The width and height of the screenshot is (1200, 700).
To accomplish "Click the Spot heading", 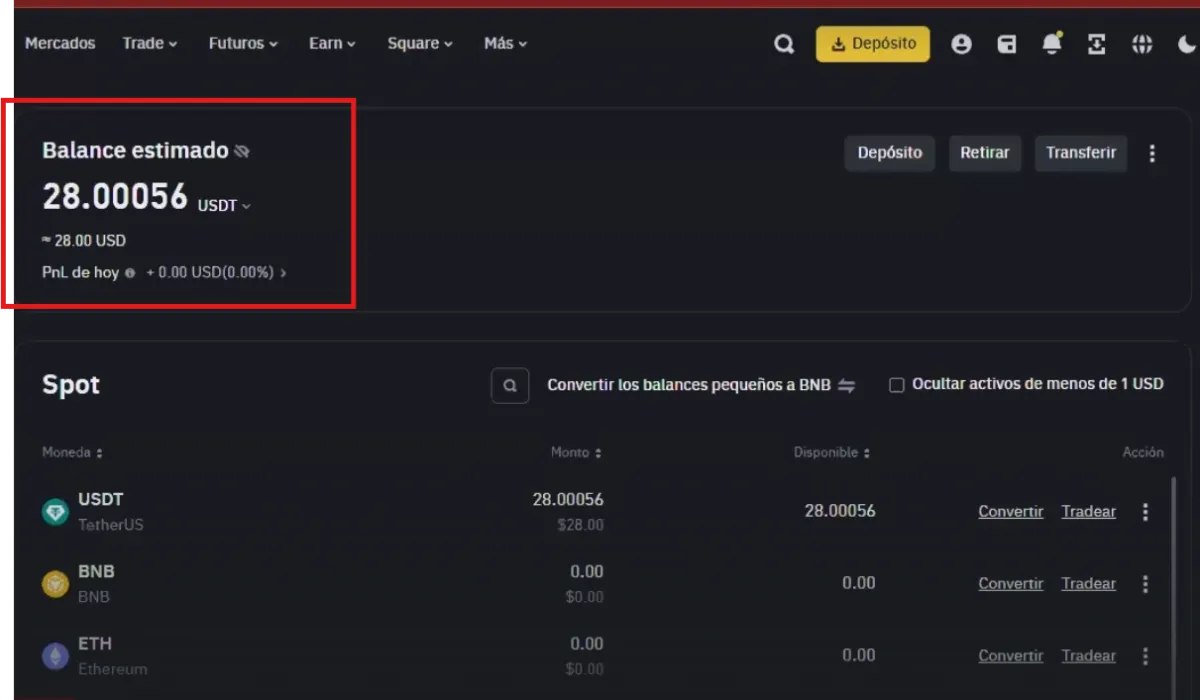I will point(71,385).
